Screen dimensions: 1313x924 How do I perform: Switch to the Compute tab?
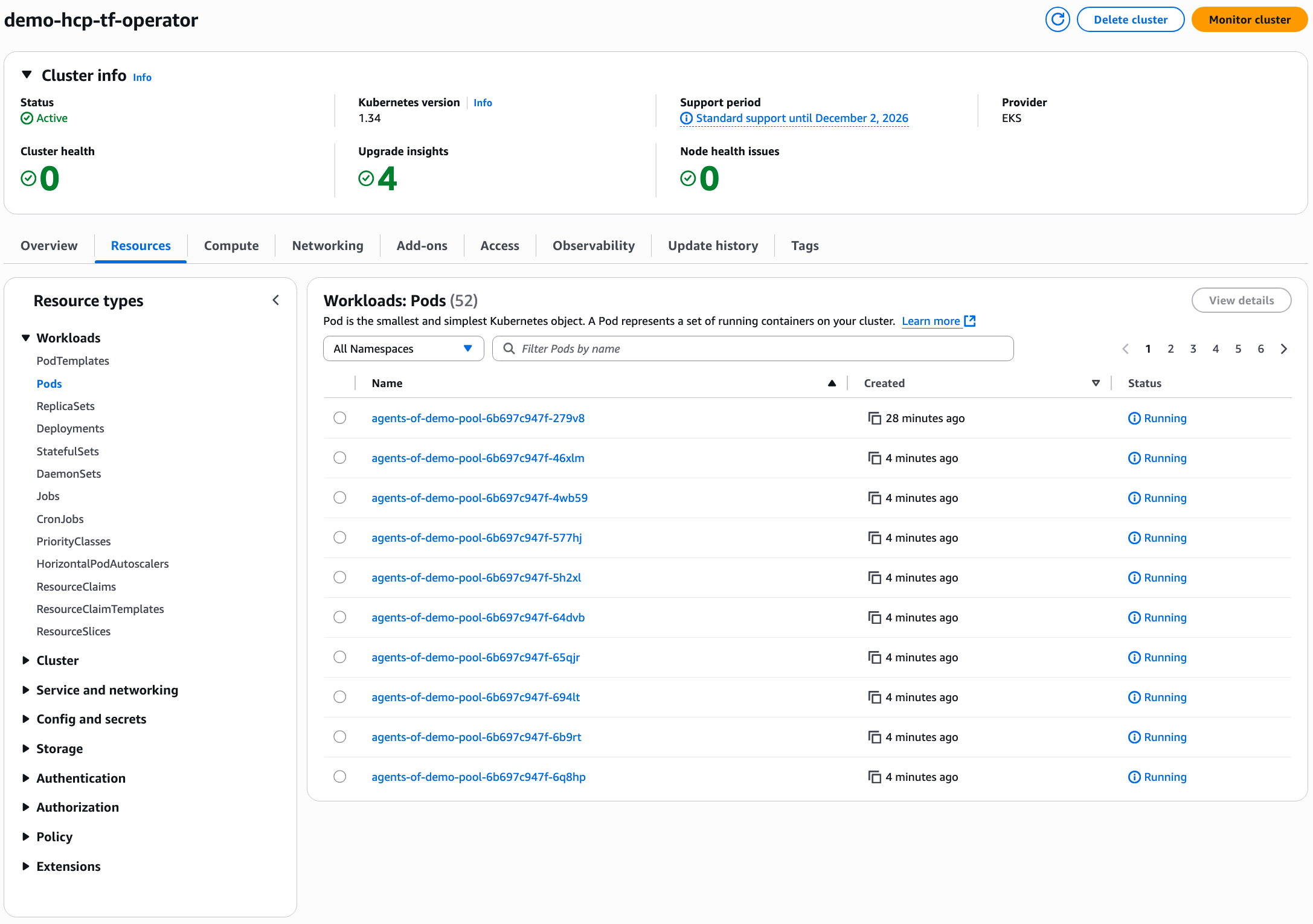click(x=231, y=246)
